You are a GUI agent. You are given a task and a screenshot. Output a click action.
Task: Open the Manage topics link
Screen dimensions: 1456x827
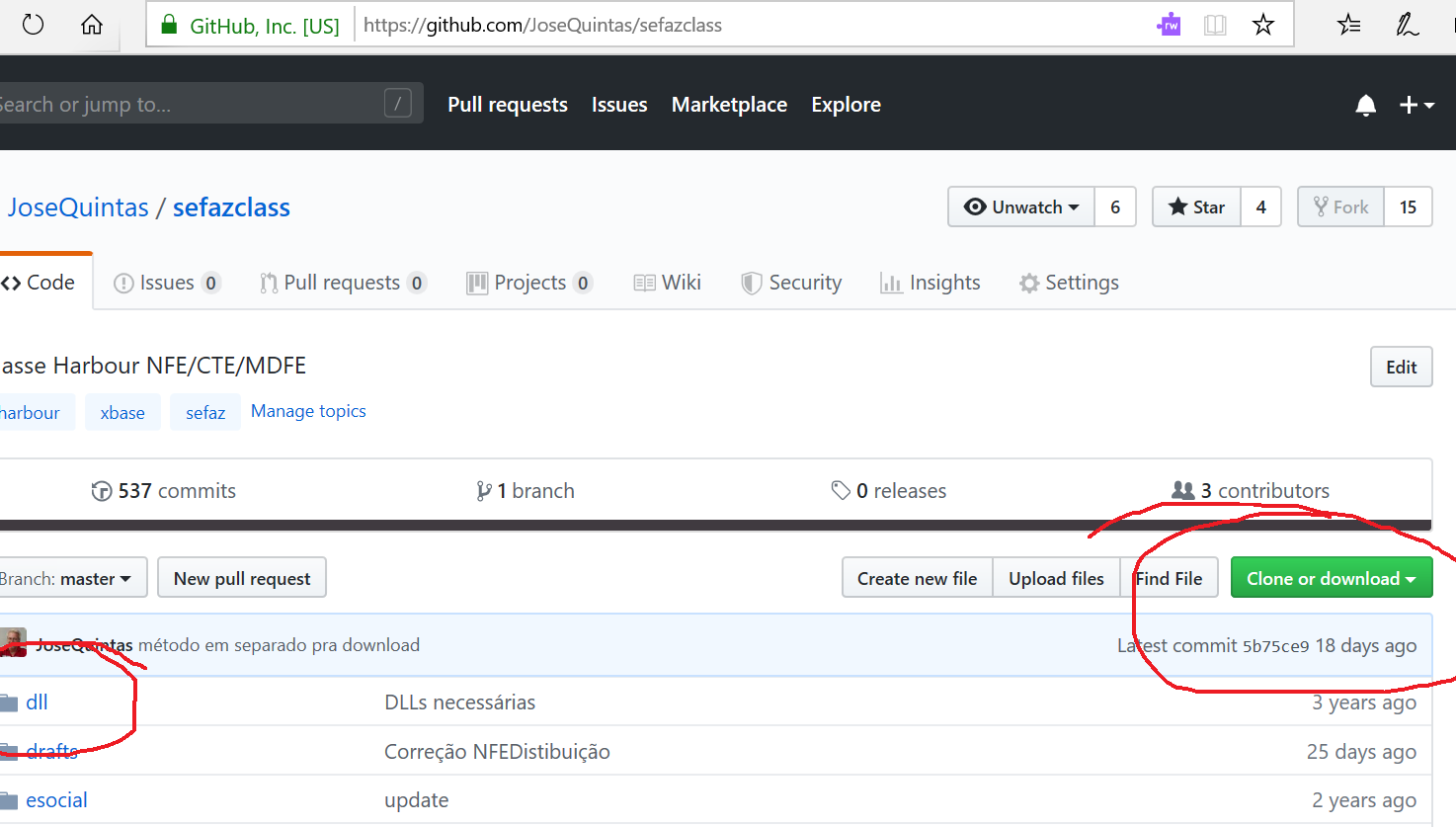[308, 411]
